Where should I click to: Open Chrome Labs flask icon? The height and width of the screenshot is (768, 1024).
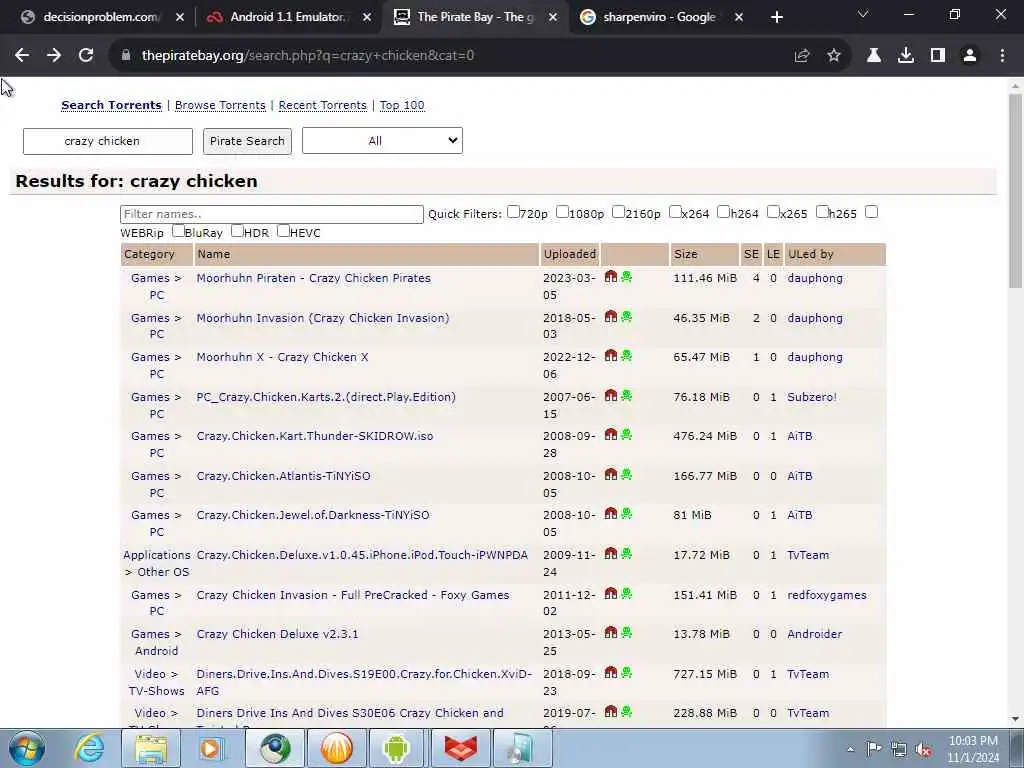pos(874,56)
